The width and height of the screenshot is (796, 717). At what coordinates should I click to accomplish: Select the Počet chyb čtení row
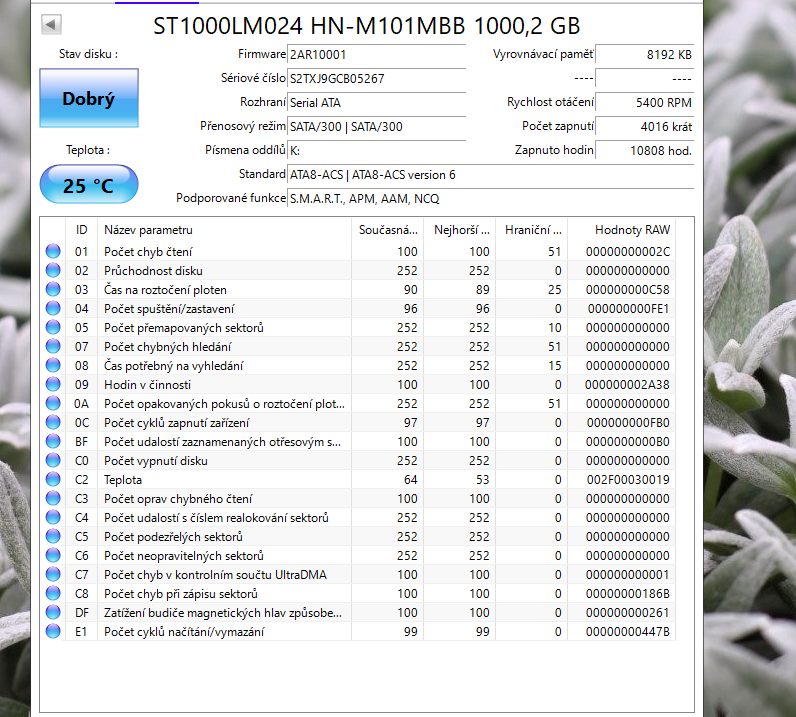(358, 251)
